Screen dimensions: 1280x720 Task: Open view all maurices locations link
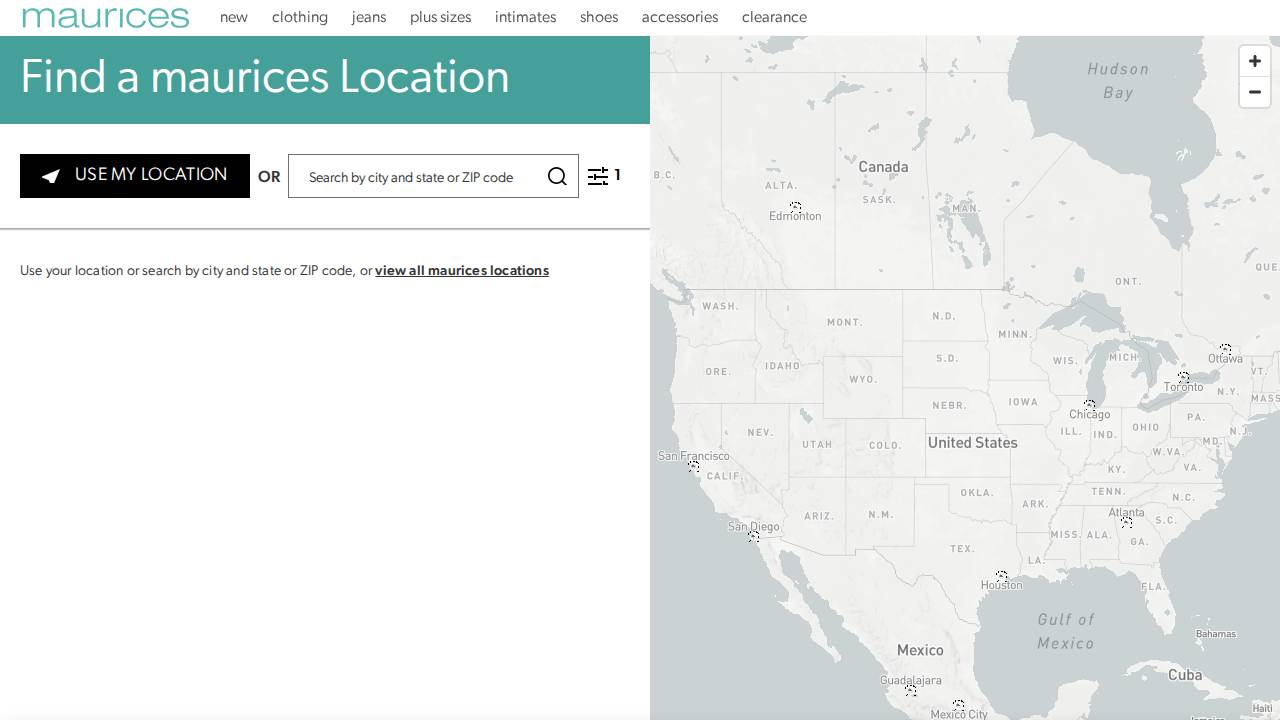(x=462, y=270)
